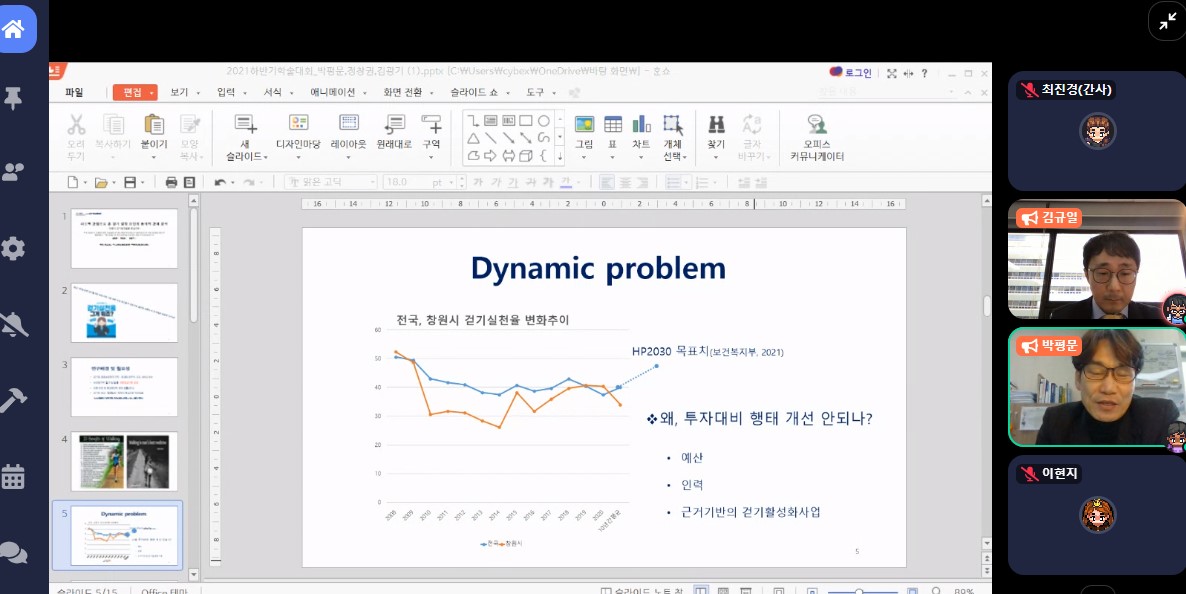
Task: Insert a picture using the 그림 icon
Action: pos(585,125)
